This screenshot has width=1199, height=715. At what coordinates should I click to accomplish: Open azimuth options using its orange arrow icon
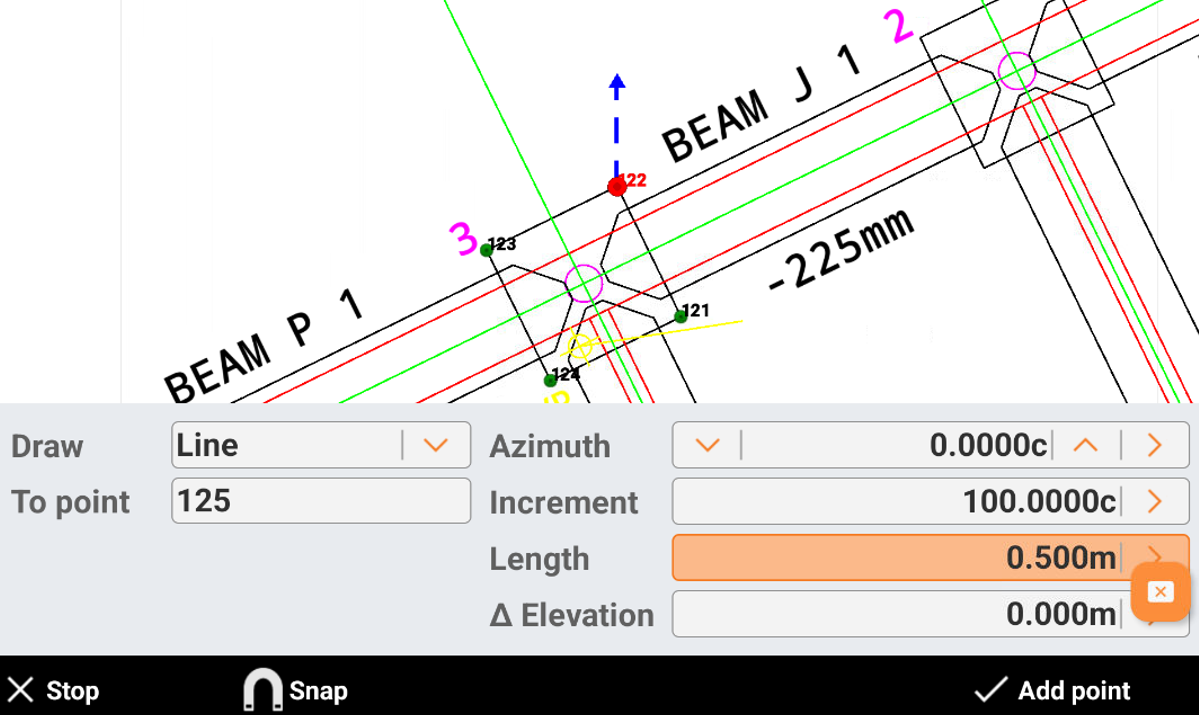coord(1155,445)
